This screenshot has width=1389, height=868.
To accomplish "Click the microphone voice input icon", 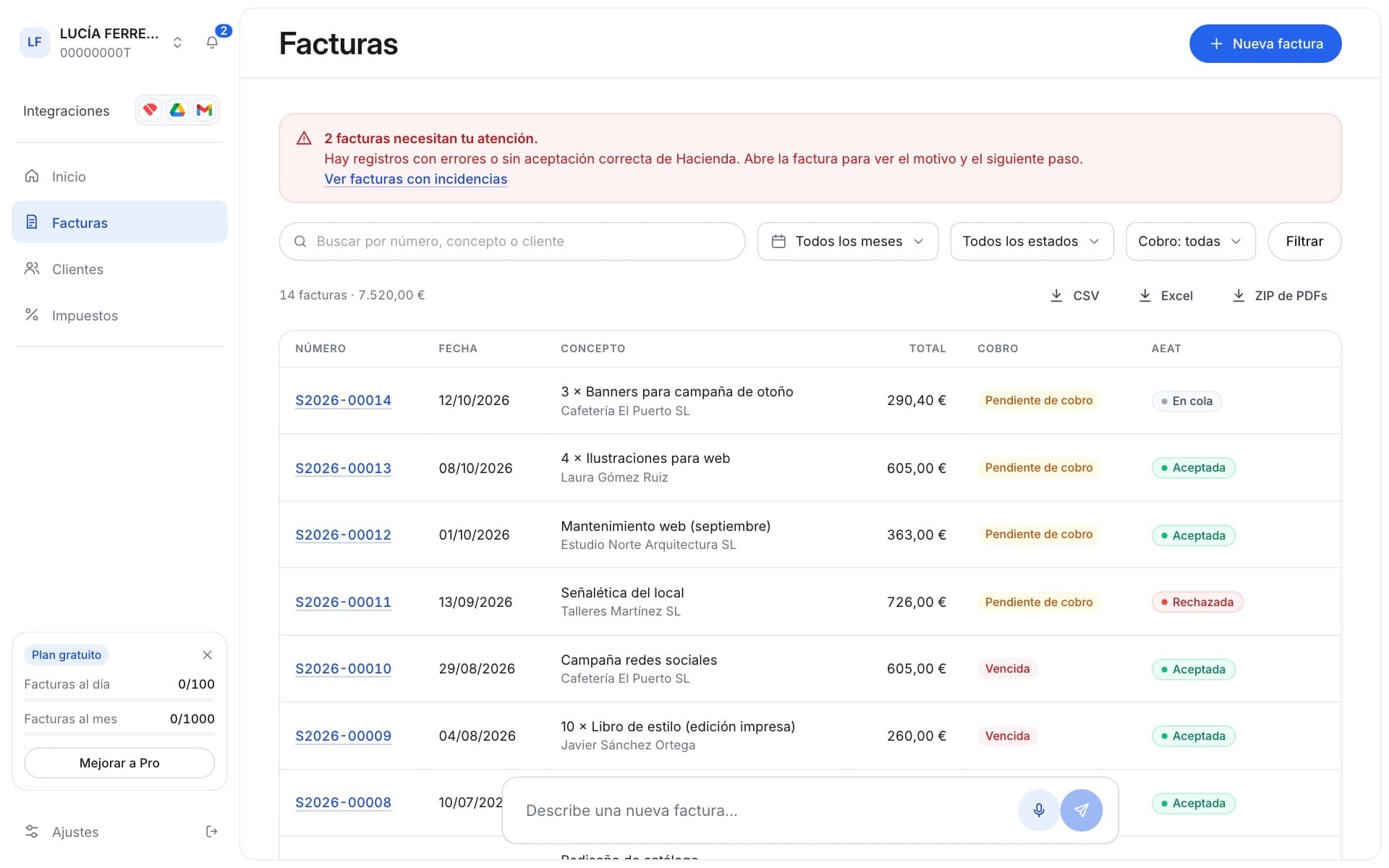I will (1038, 810).
